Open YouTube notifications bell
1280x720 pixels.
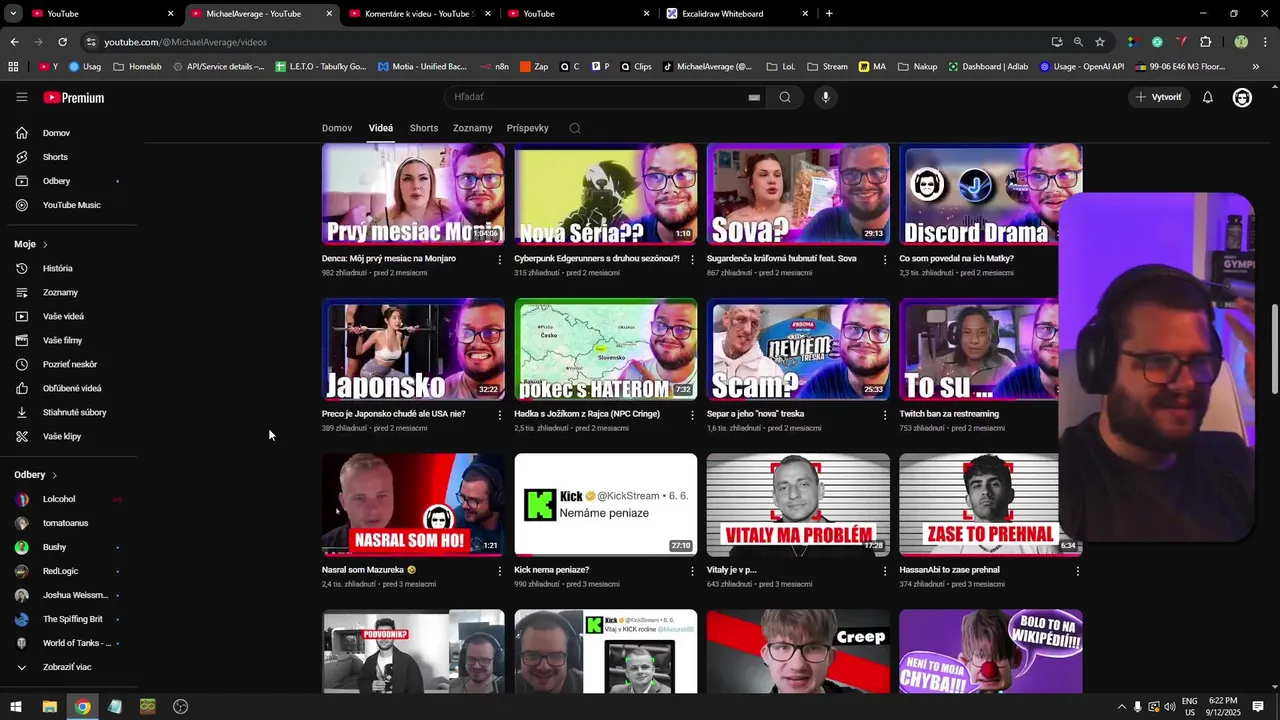coord(1208,97)
